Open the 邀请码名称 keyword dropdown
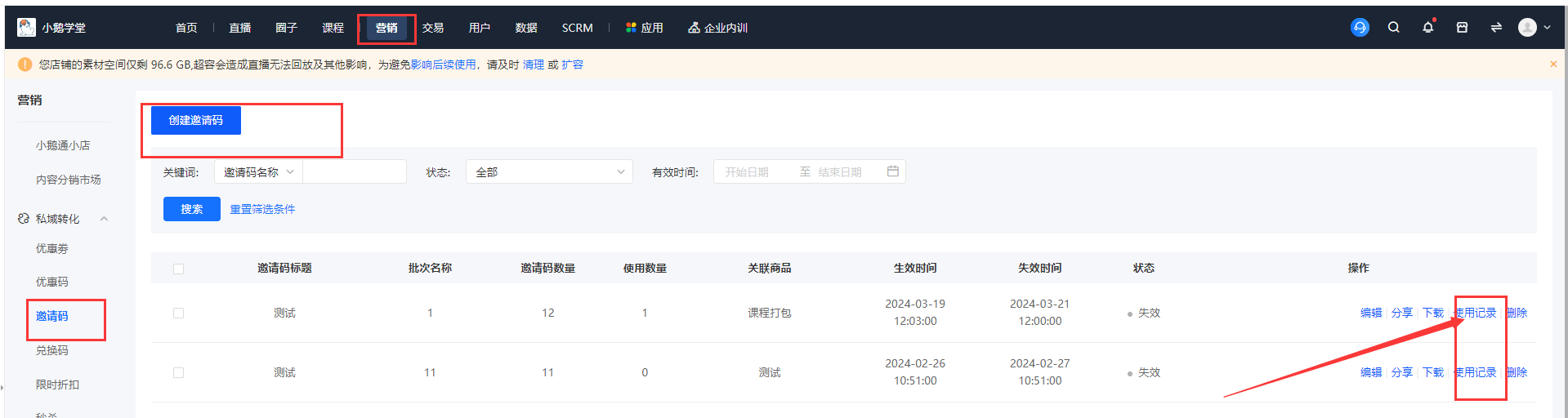Viewport: 1568px width, 418px height. click(x=258, y=172)
